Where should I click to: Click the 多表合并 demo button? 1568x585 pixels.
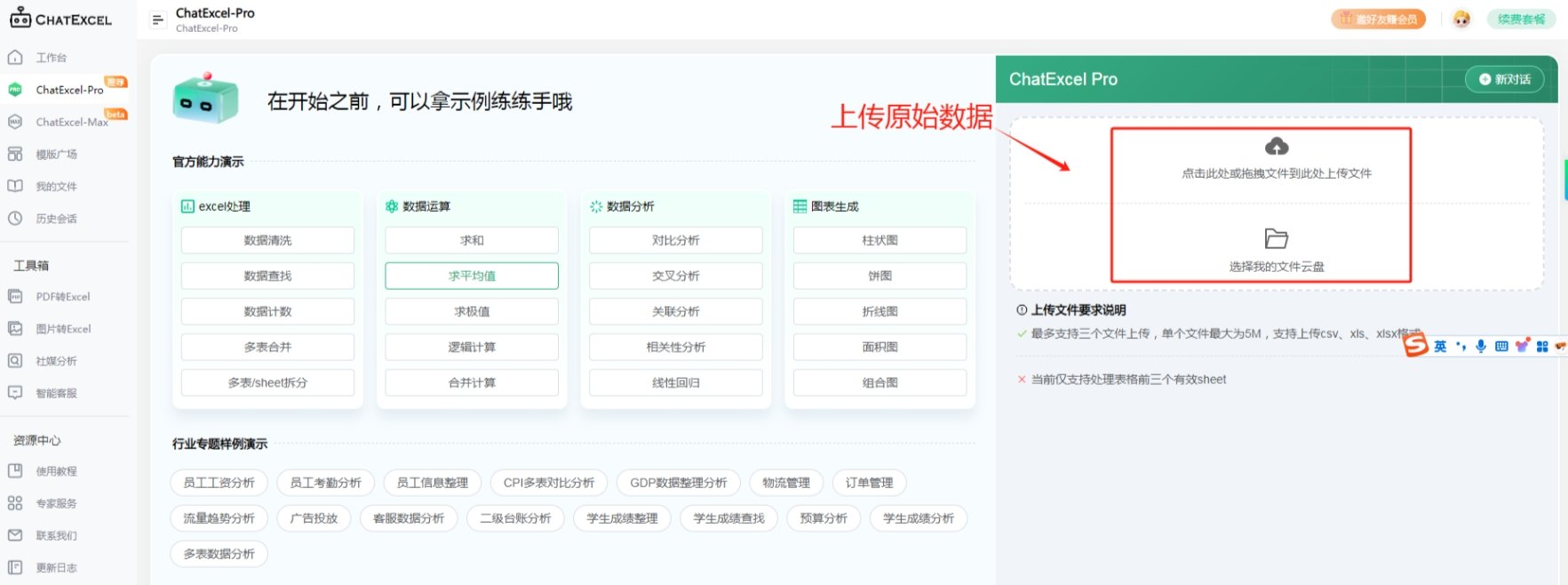tap(267, 347)
